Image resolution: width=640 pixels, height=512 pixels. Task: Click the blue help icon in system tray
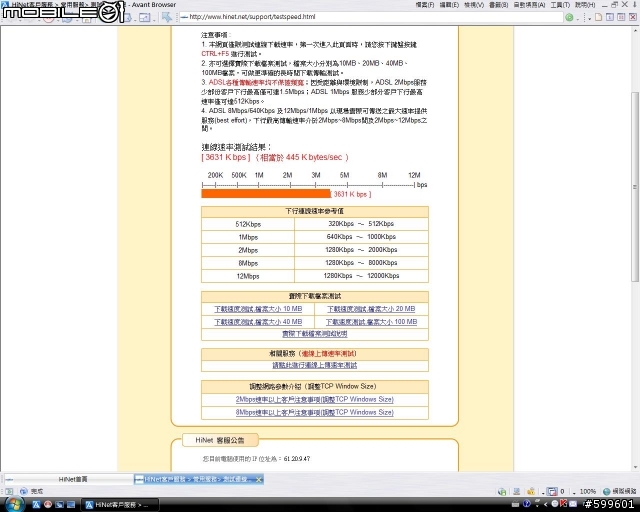[527, 504]
